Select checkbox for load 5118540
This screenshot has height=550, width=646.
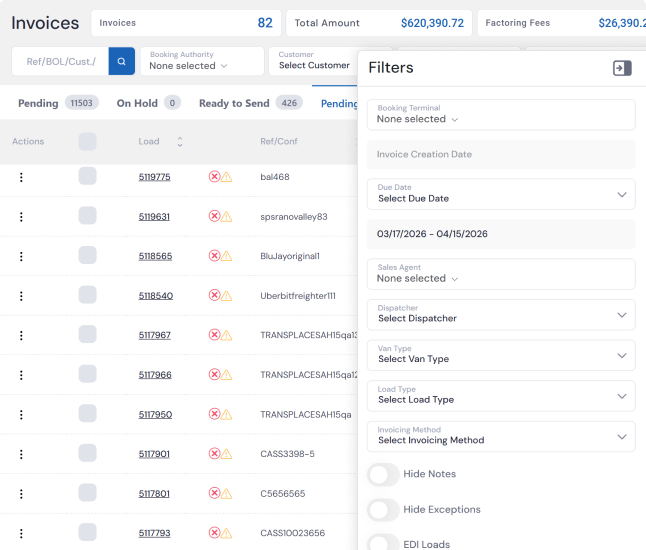pyautogui.click(x=87, y=295)
